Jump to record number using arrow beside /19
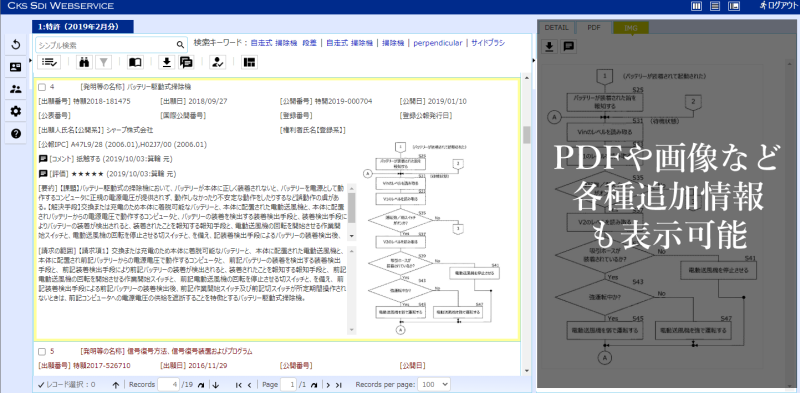This screenshot has width=800, height=393. [201, 385]
